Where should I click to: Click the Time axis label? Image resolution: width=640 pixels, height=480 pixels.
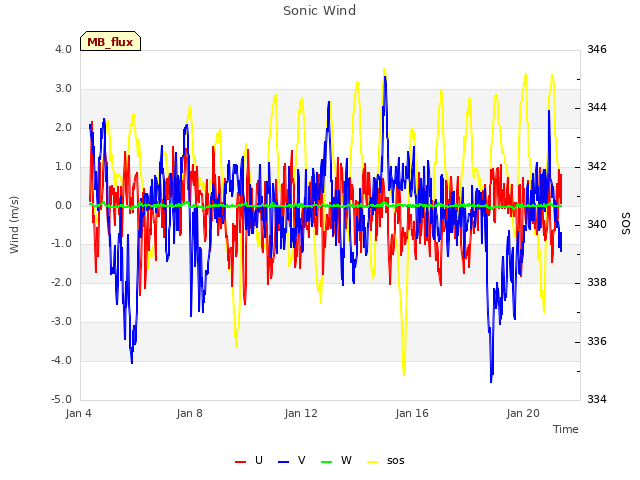click(566, 429)
